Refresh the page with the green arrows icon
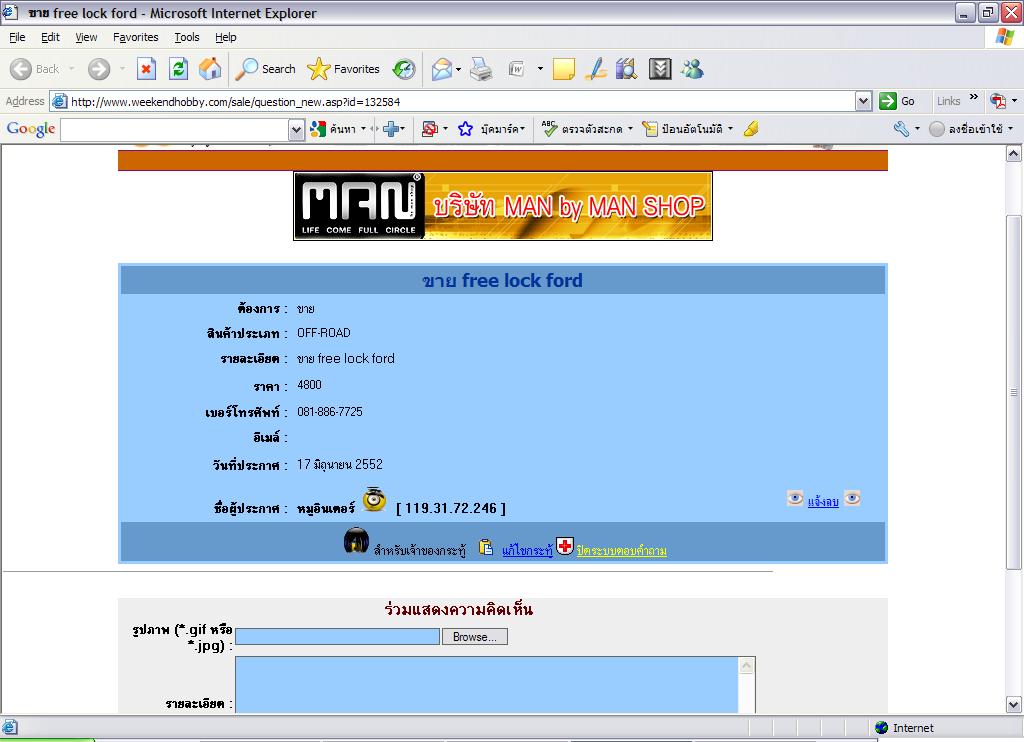The image size is (1024, 742). (x=178, y=69)
